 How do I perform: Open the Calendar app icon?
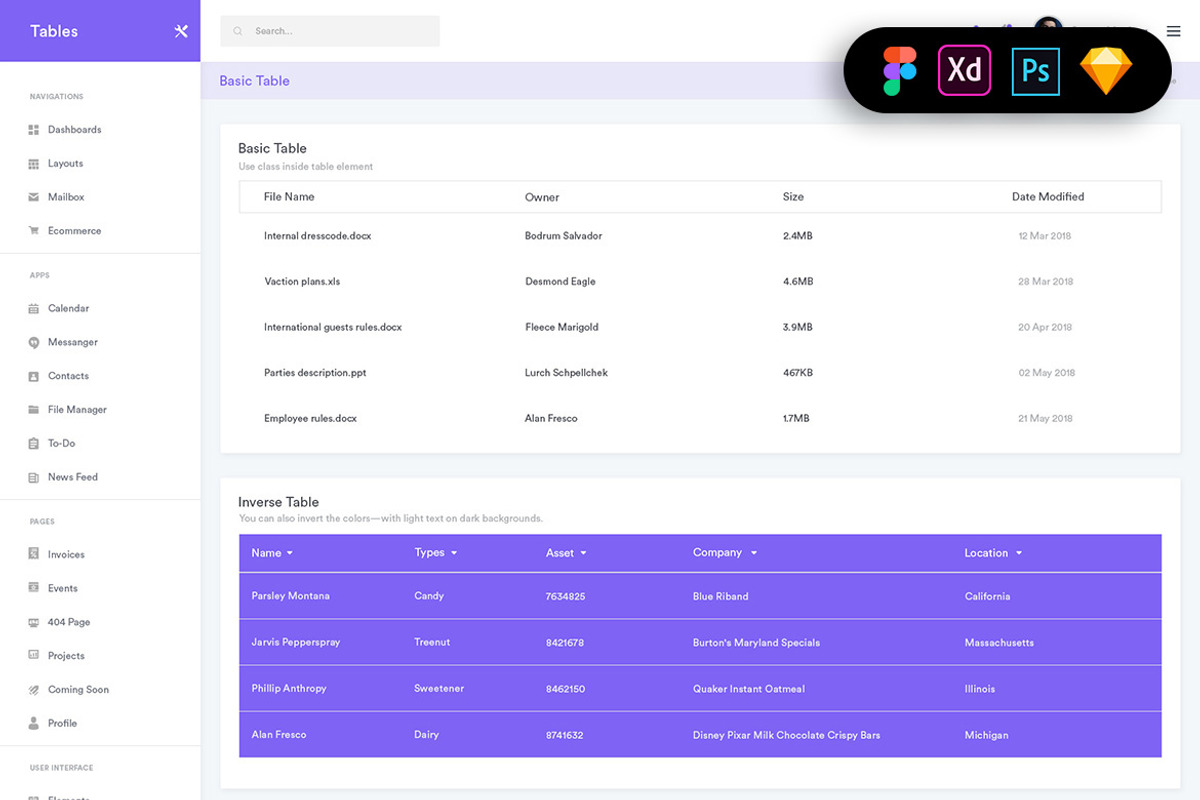(x=34, y=308)
